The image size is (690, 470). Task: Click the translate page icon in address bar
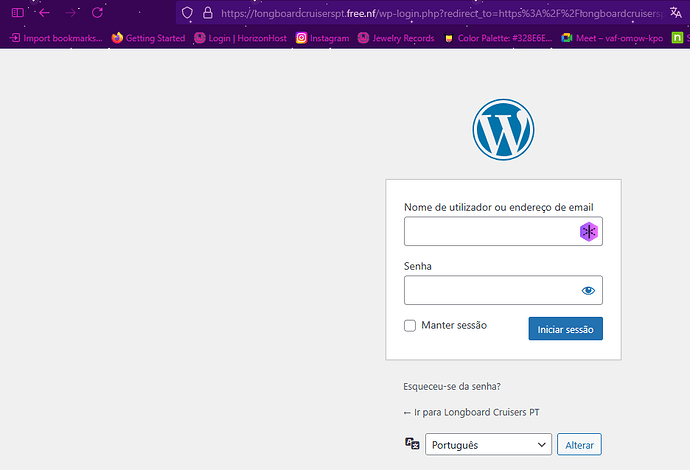click(x=676, y=13)
